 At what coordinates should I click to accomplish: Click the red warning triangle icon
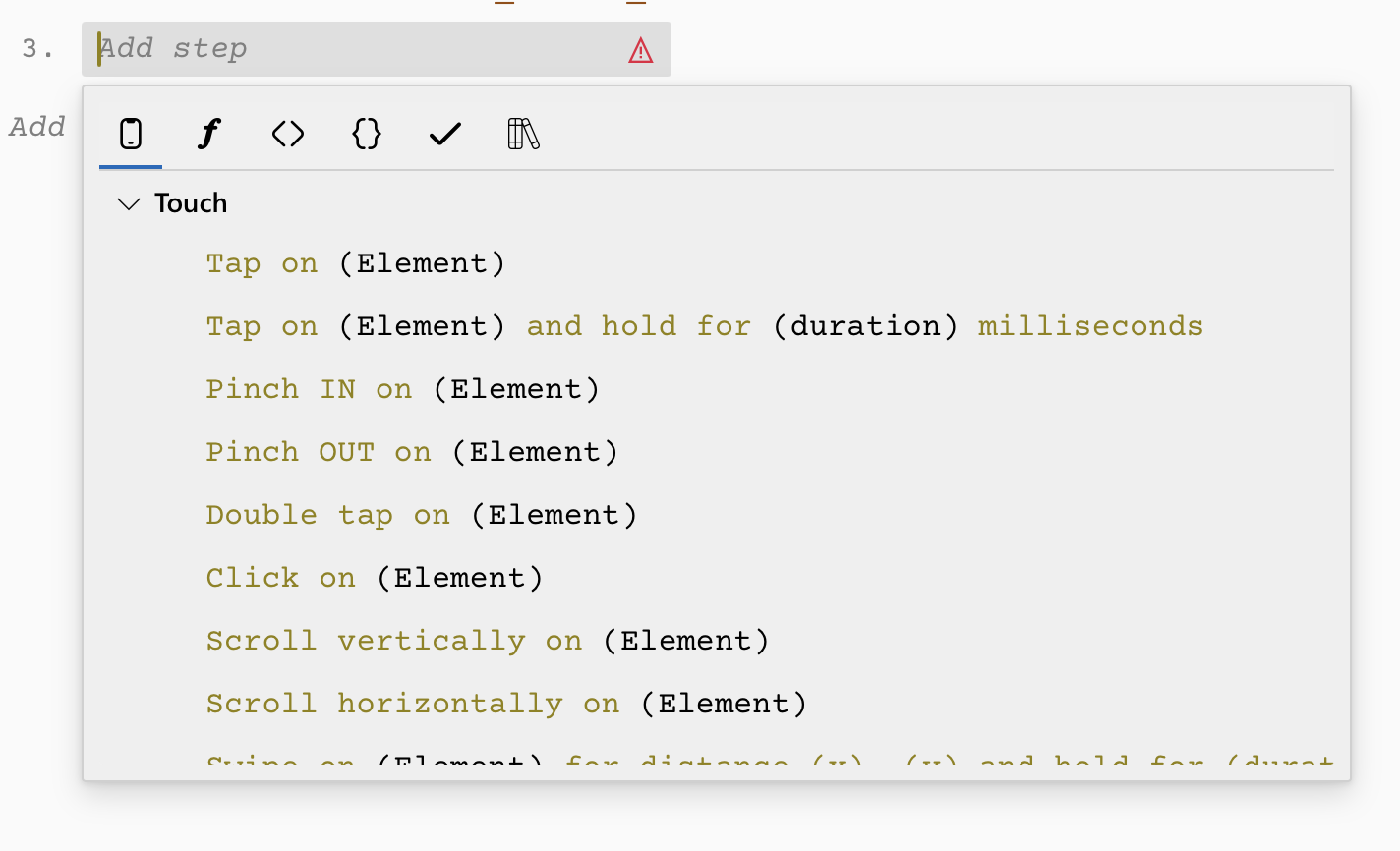pos(640,50)
